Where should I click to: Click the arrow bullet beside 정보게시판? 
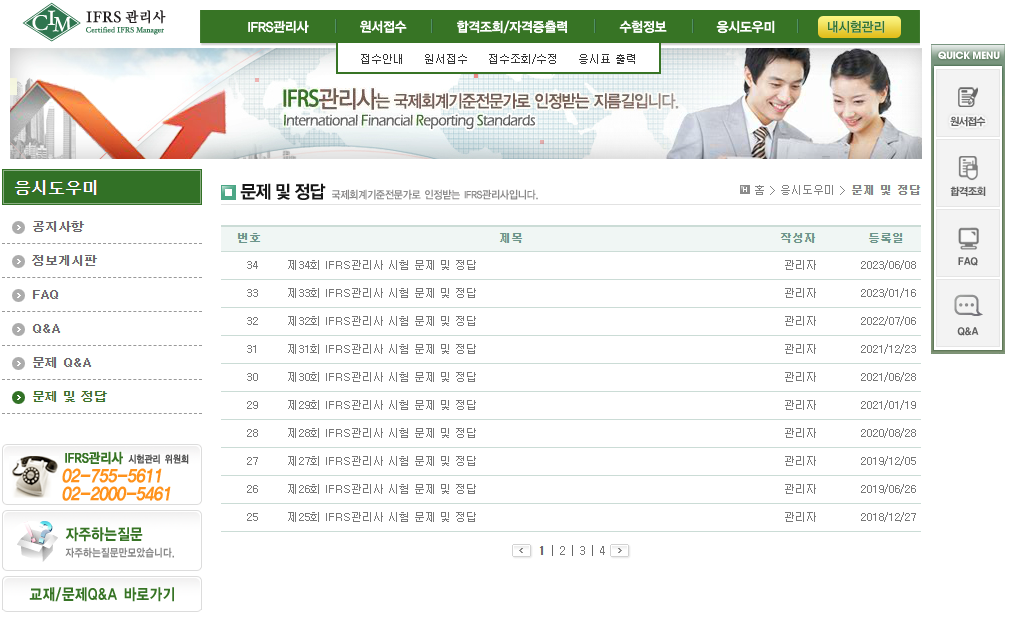point(19,262)
